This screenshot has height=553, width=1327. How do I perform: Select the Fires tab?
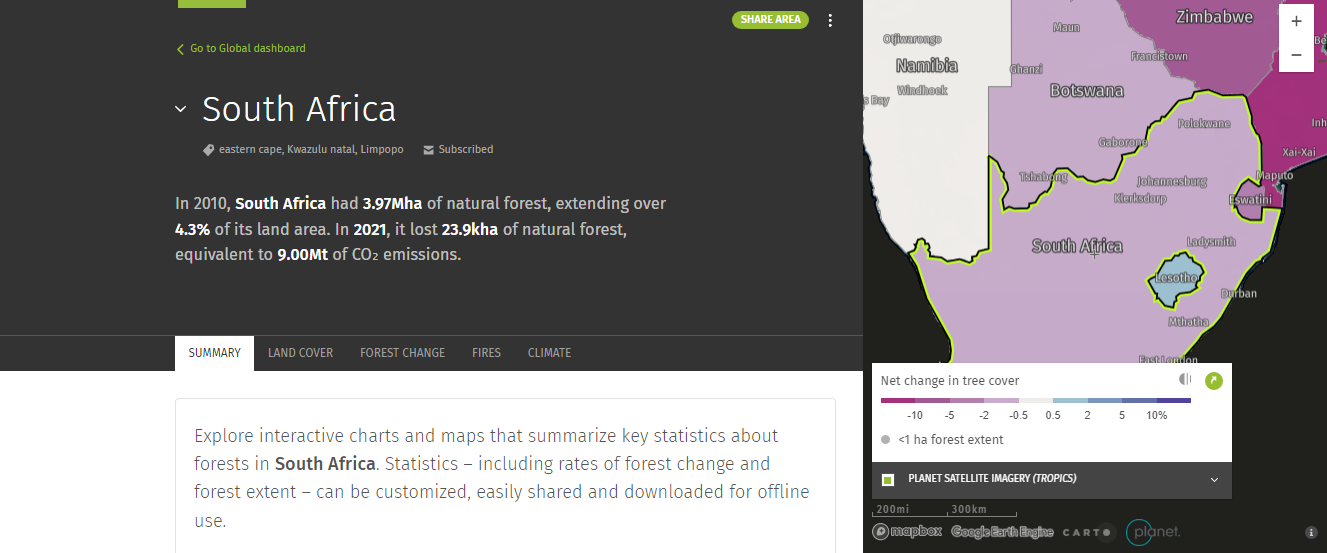pos(486,353)
